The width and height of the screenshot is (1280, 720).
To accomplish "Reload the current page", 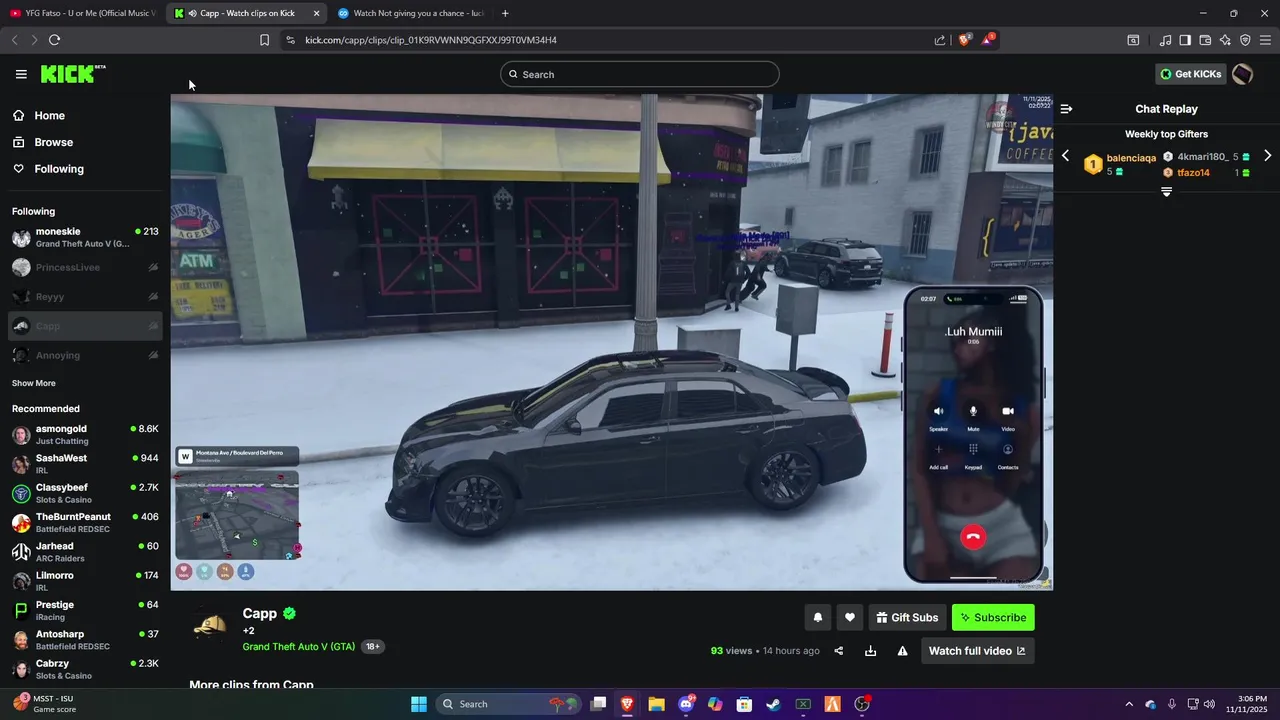I will pos(54,40).
